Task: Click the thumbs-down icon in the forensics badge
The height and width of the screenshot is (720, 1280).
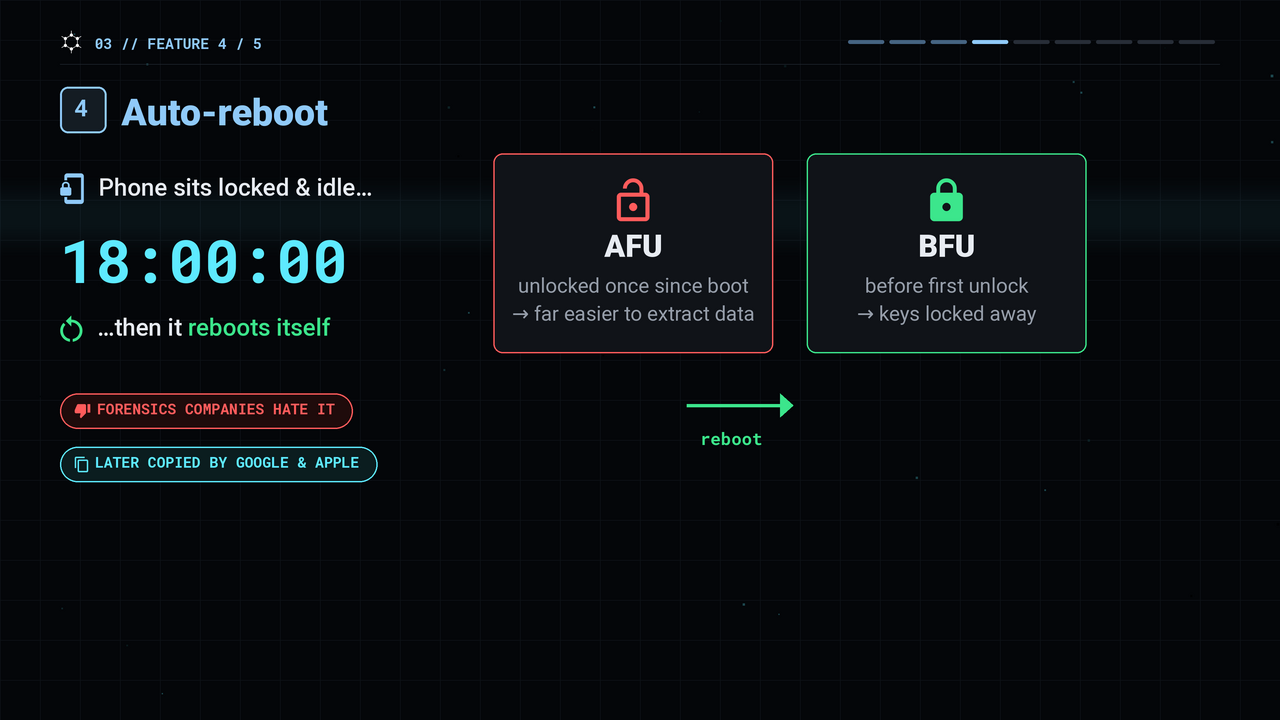Action: [x=83, y=410]
